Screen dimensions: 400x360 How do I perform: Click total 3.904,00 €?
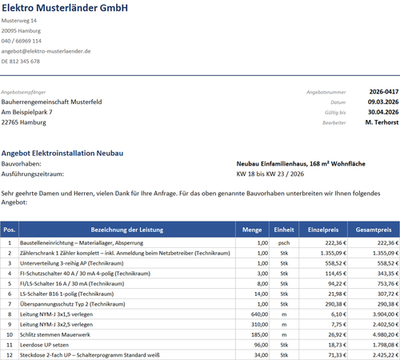point(386,314)
